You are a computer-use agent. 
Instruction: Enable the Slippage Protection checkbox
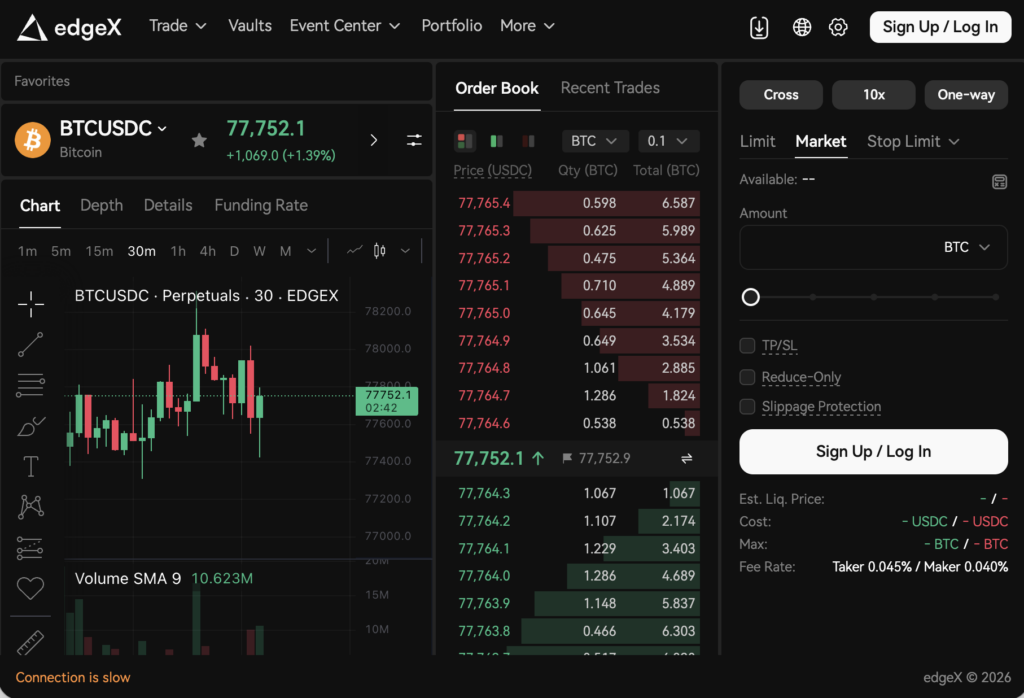[x=747, y=407]
